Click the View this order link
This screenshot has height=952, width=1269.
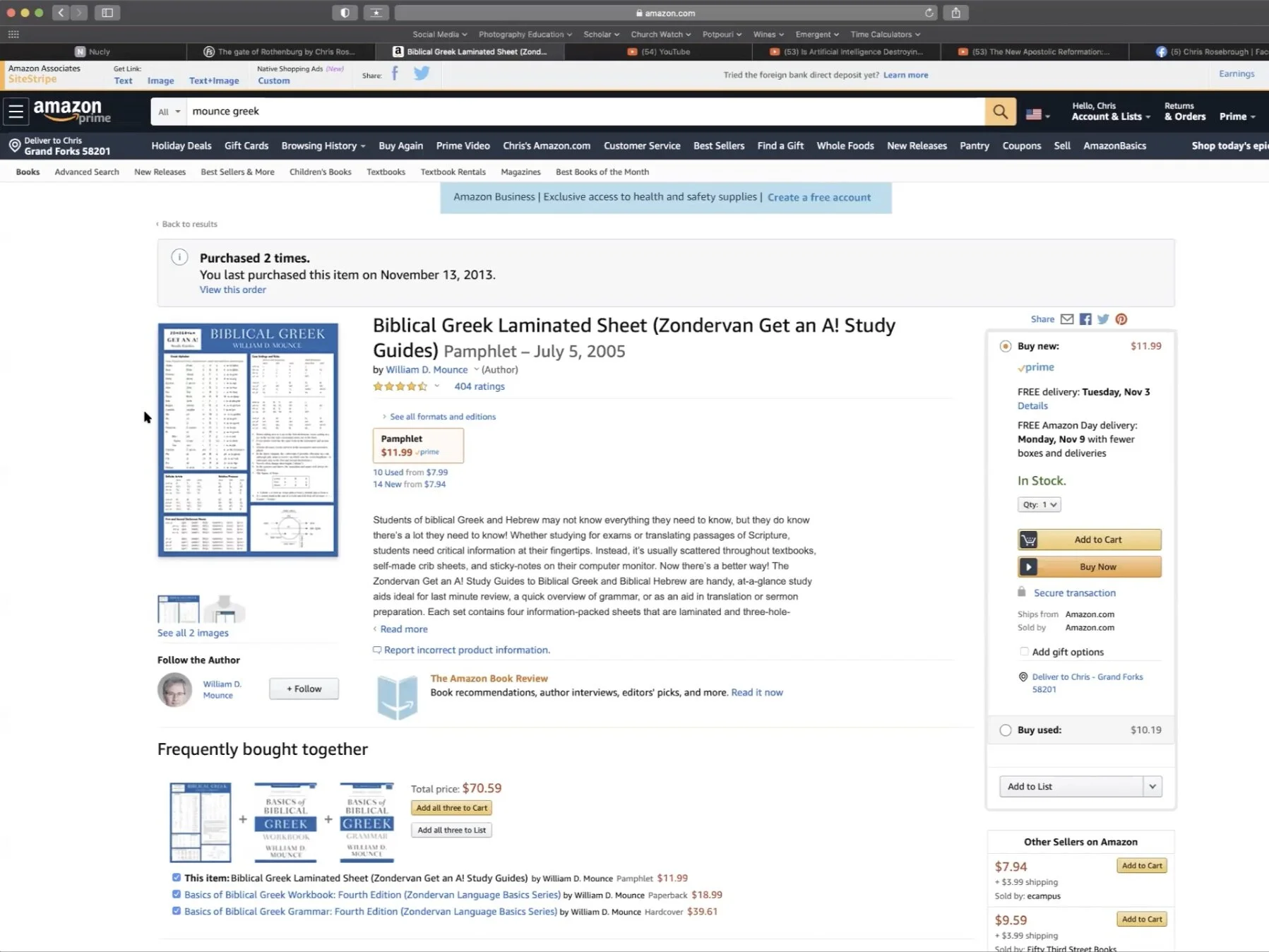232,290
